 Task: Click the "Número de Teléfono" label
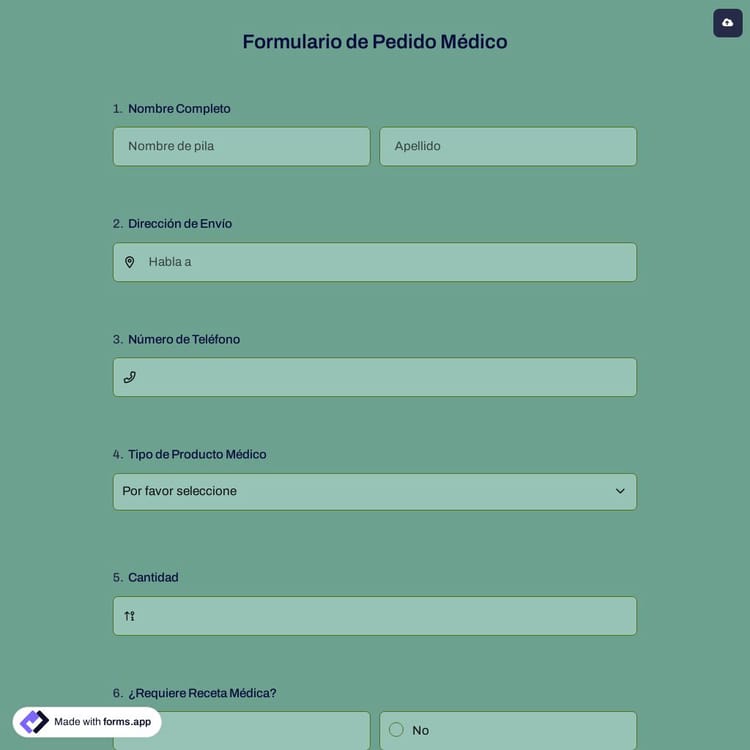[x=184, y=339]
